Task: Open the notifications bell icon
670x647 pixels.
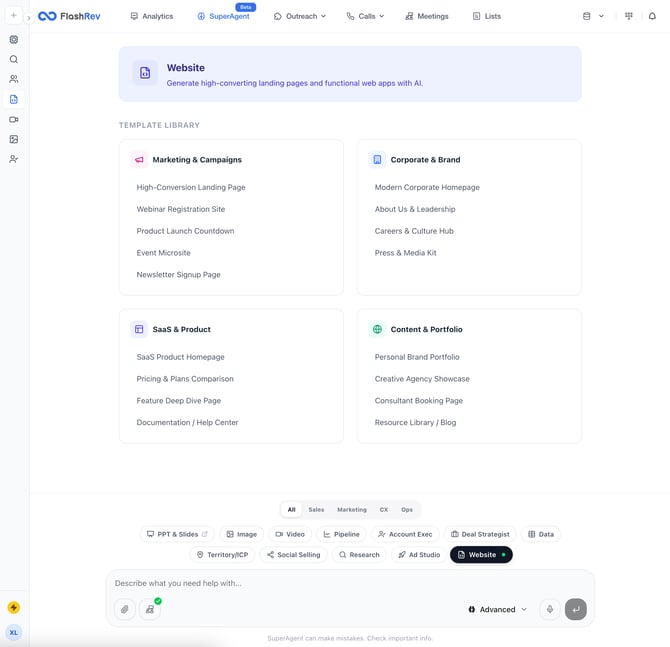Action: (x=652, y=16)
